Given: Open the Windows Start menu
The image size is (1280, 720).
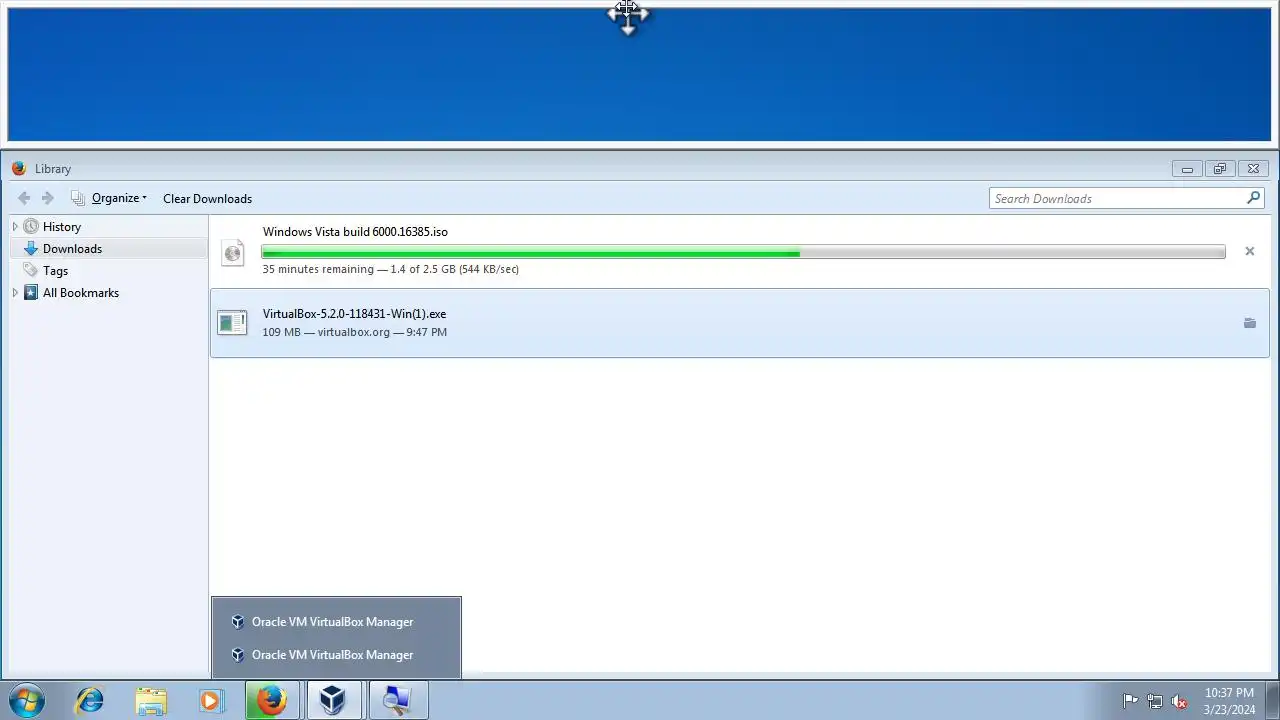Looking at the screenshot, I should [26, 700].
